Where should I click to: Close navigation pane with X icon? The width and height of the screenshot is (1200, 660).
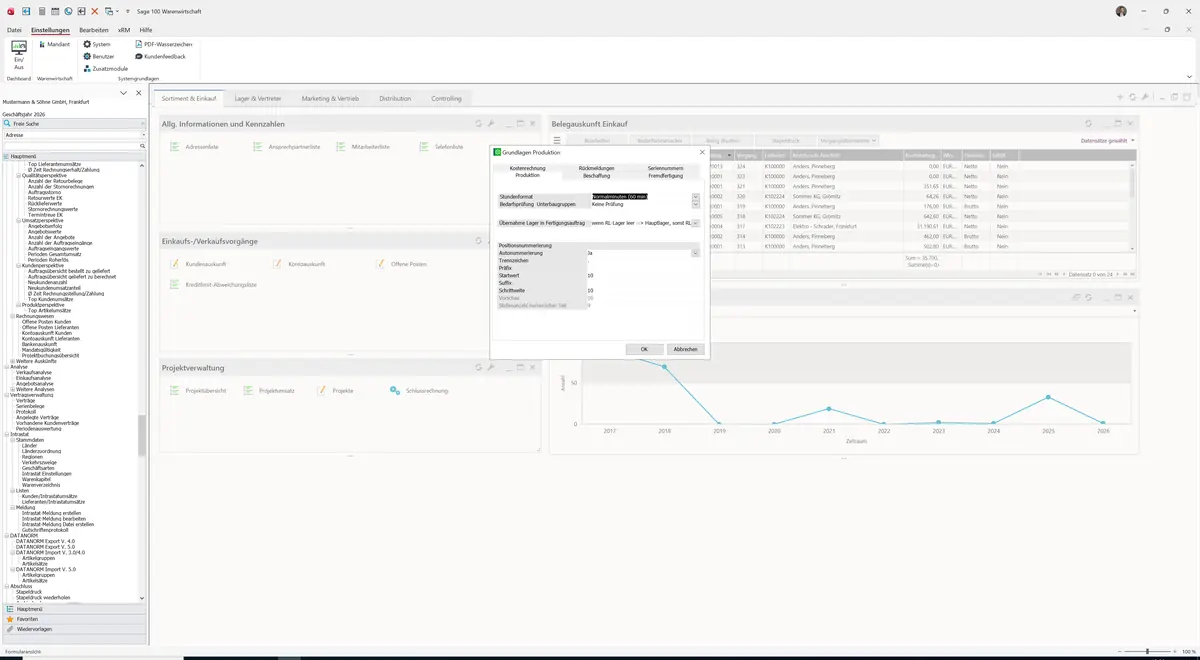pos(138,92)
